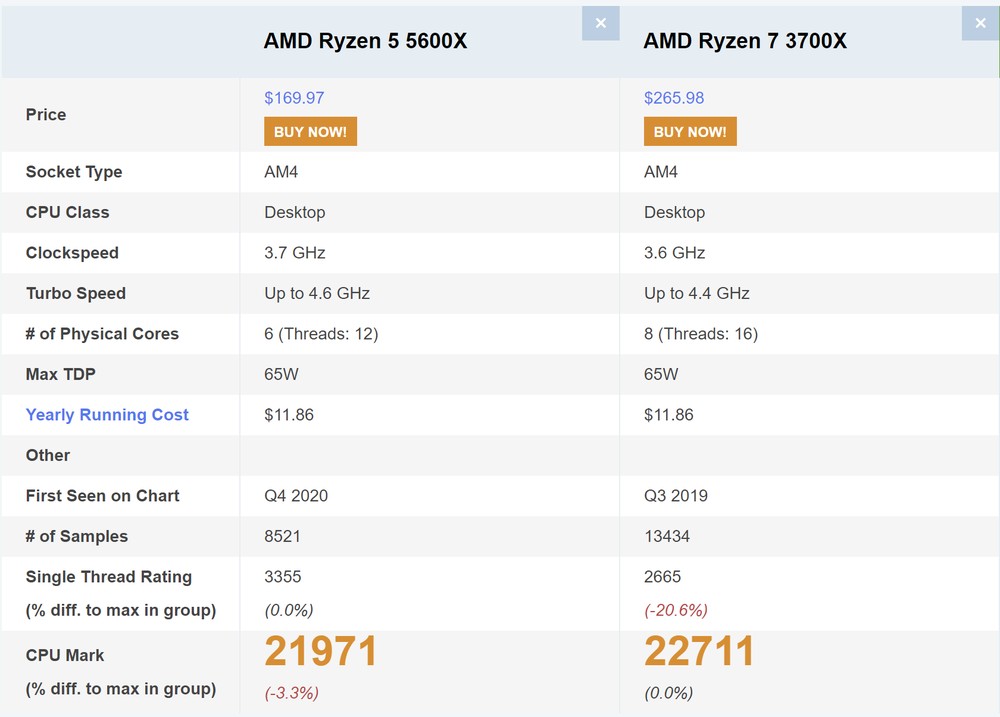Click the CPU Mark score 21971
1000x717 pixels.
[321, 651]
